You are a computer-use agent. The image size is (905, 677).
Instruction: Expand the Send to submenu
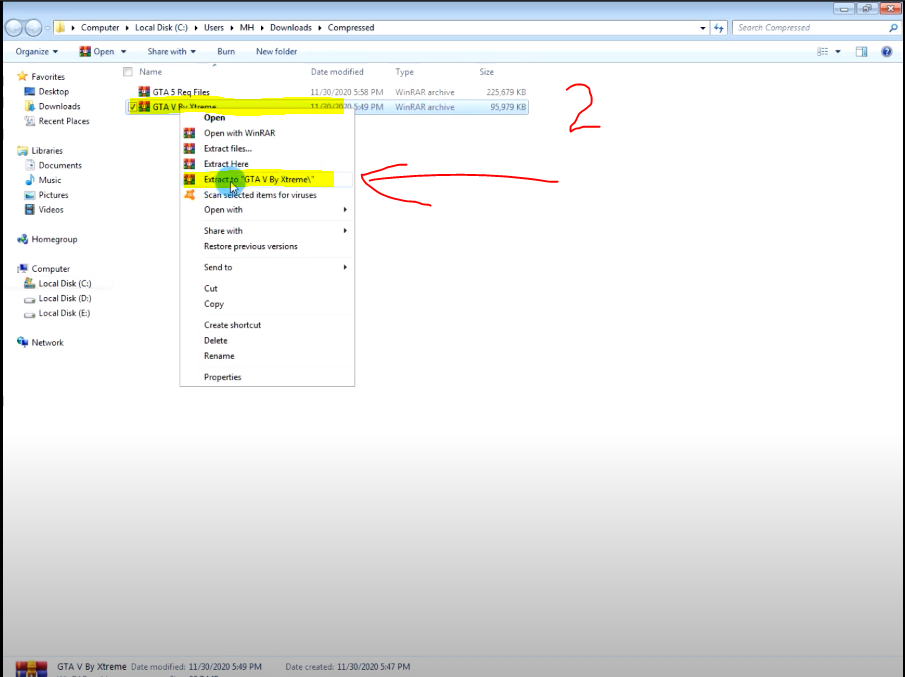(x=267, y=267)
